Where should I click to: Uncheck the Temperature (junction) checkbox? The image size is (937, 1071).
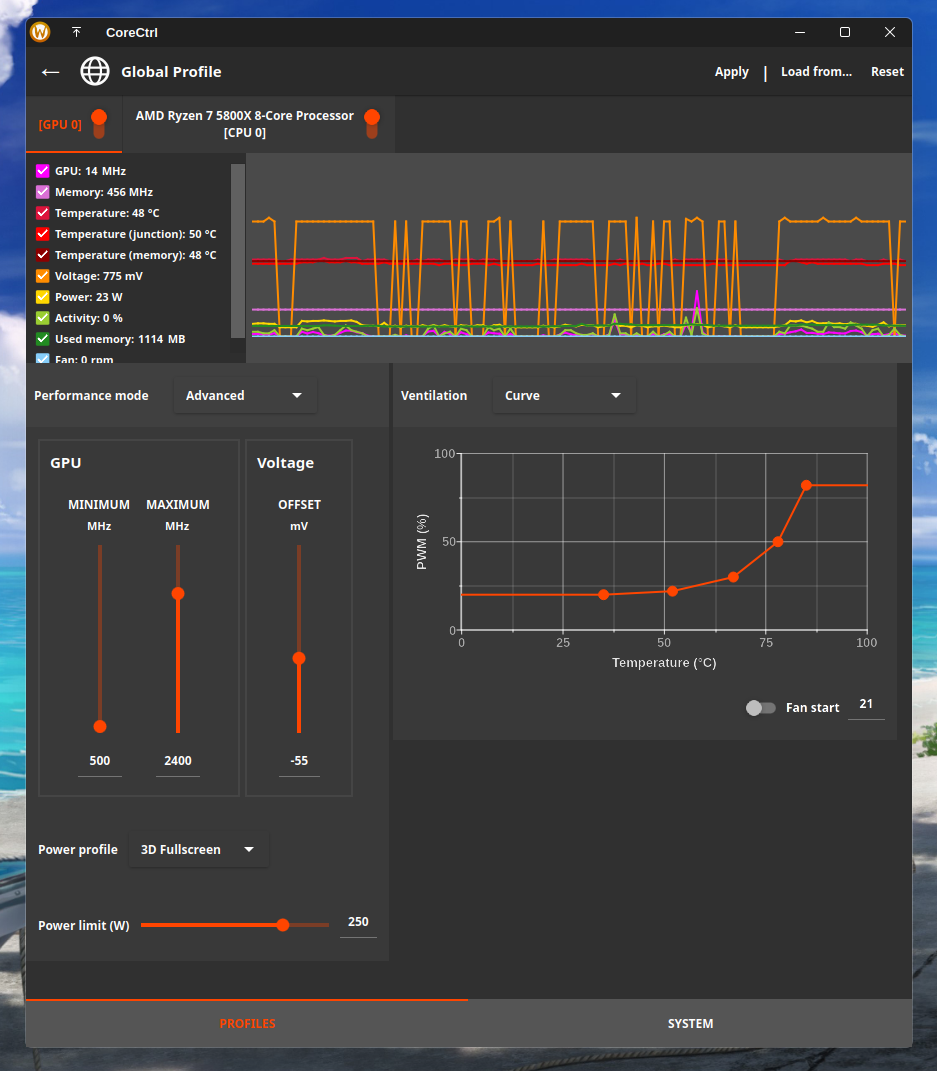tap(42, 234)
